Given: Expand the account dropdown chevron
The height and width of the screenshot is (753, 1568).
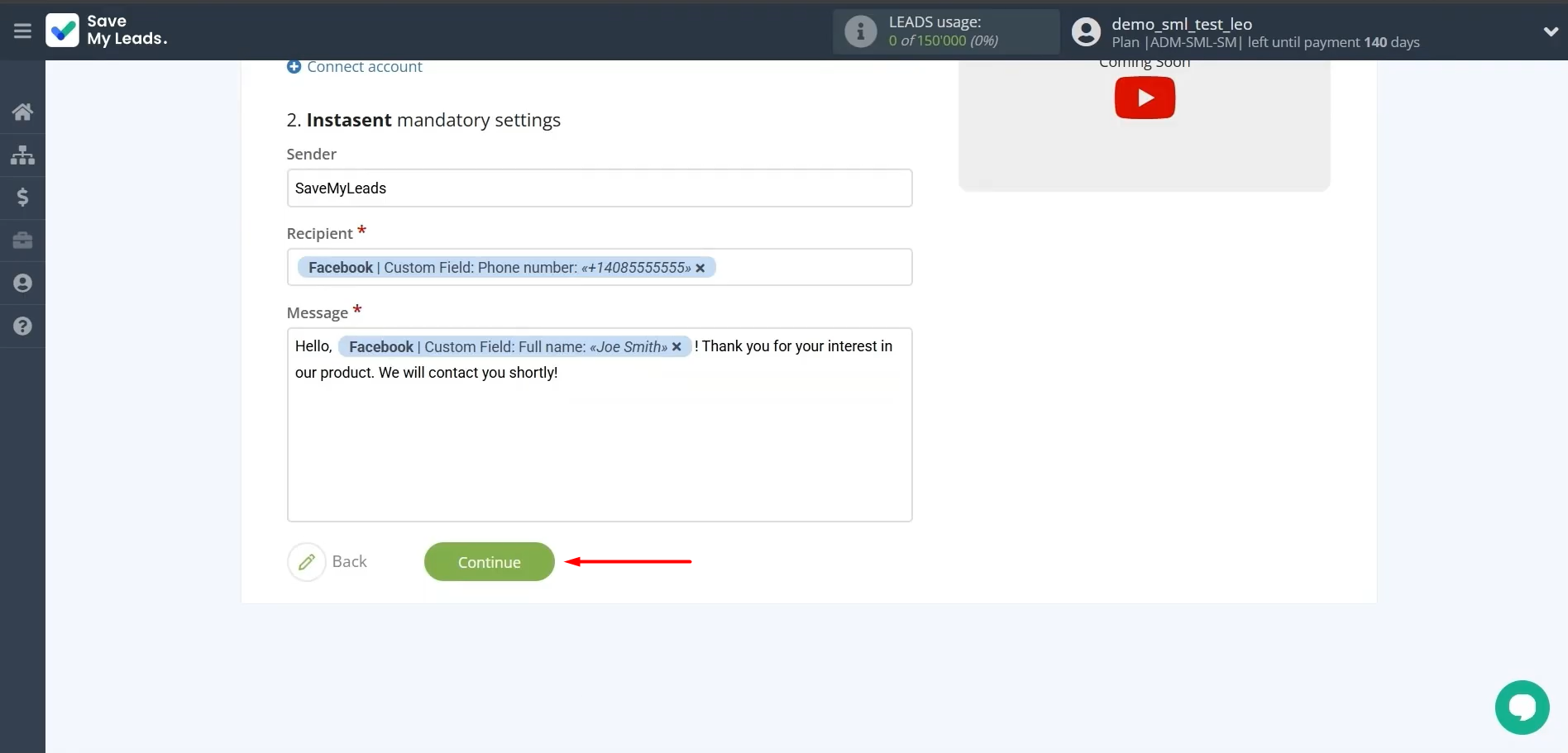Looking at the screenshot, I should 1551,31.
